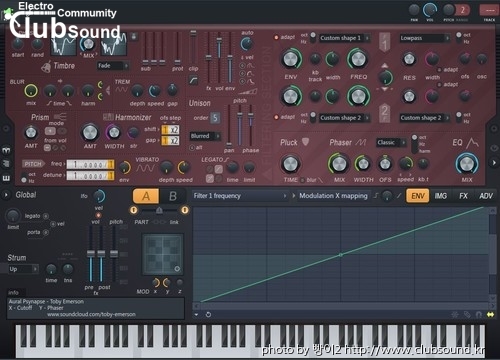Click the Pluck guitar pick icon

(x=305, y=142)
